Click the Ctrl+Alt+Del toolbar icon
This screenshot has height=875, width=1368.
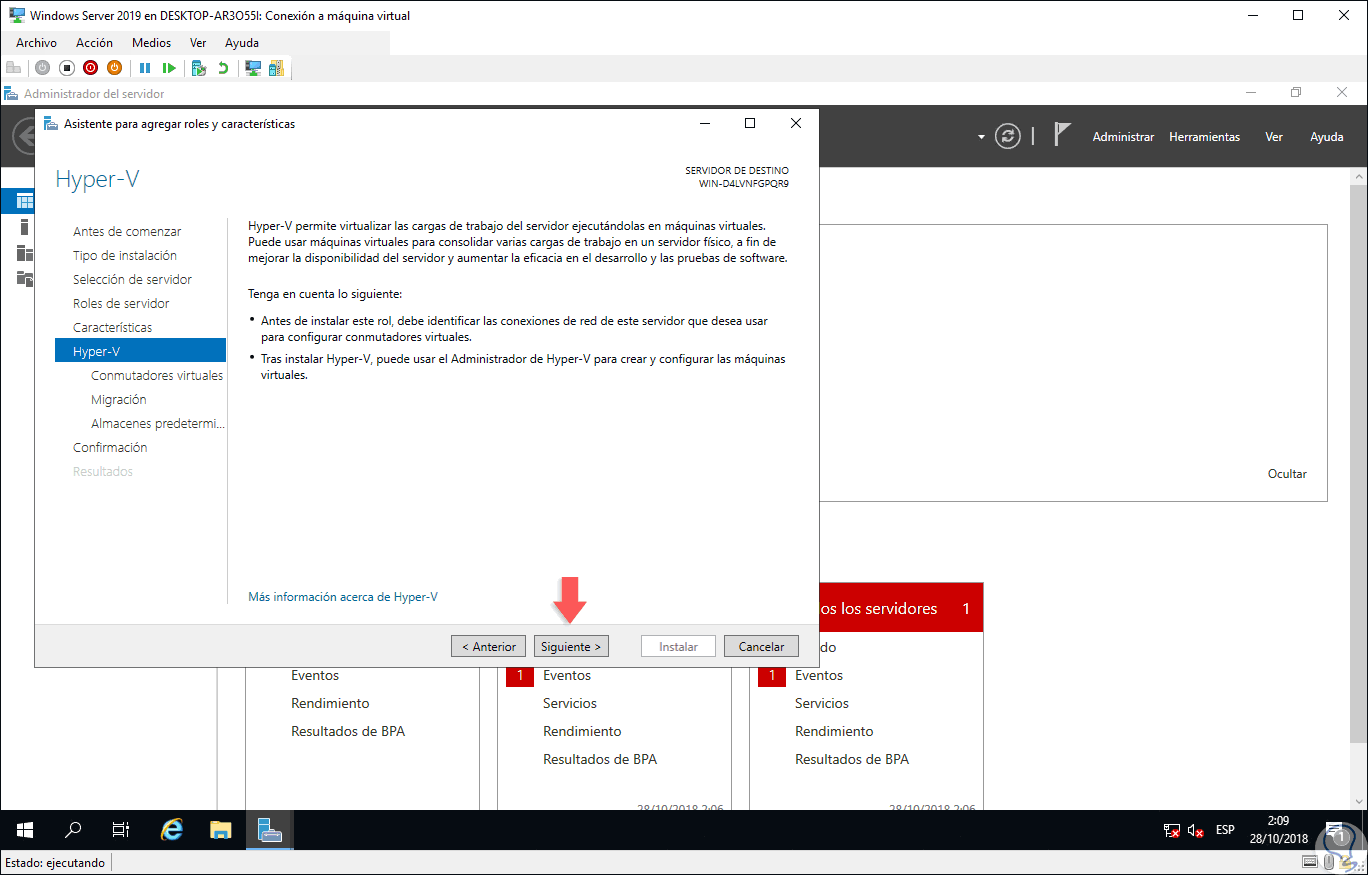coord(13,68)
